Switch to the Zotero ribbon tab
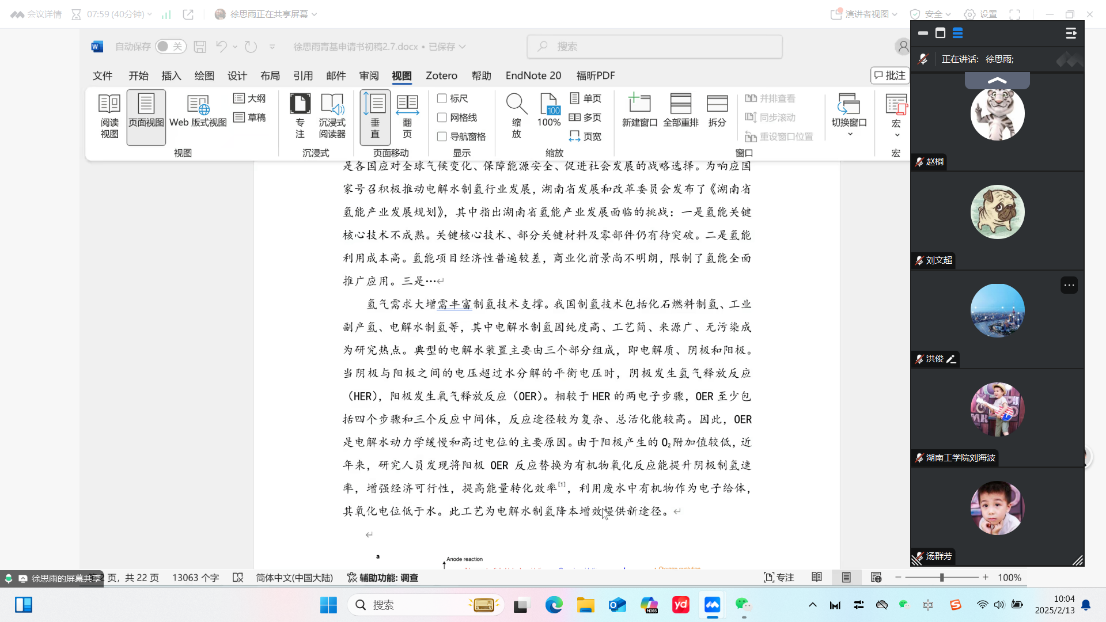The height and width of the screenshot is (622, 1106). [x=441, y=75]
